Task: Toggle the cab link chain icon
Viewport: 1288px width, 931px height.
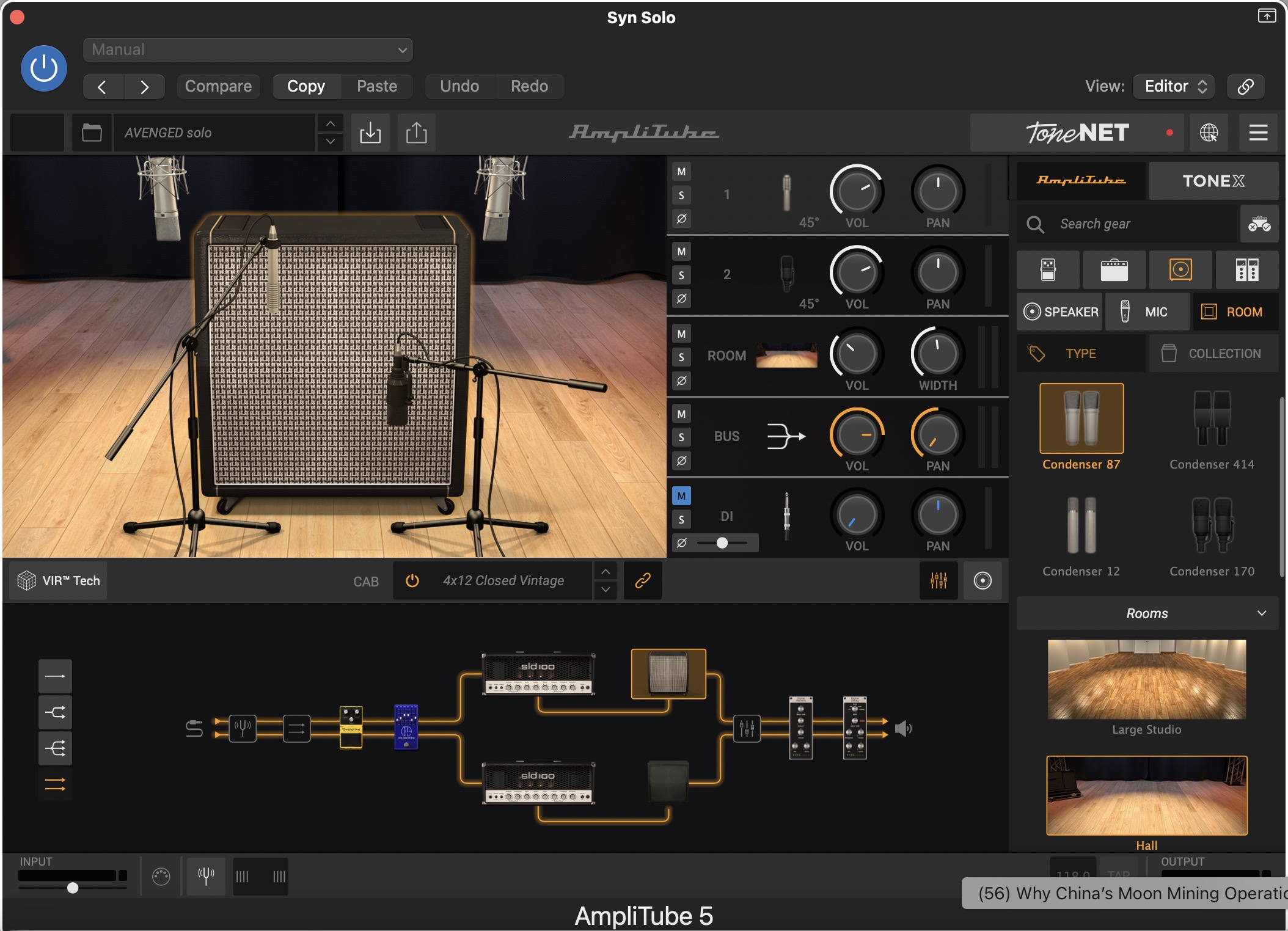Action: pos(642,581)
